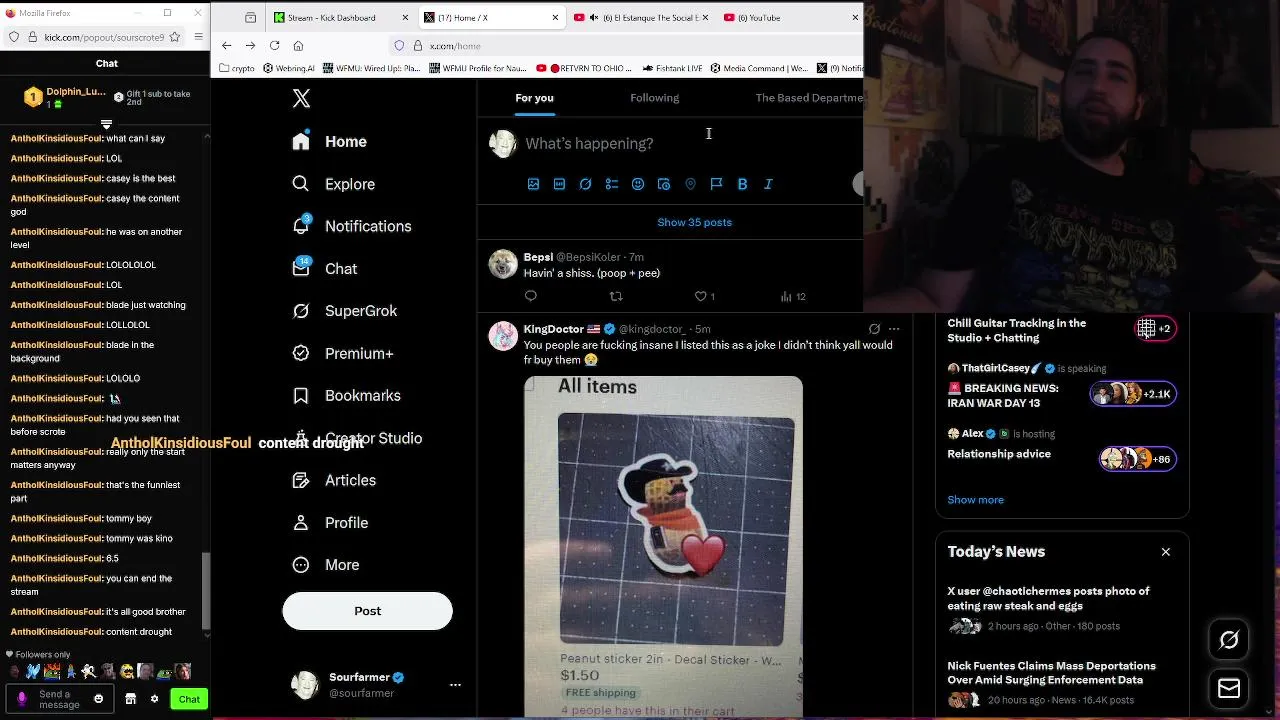Go to Firefox home page button
The height and width of the screenshot is (720, 1280).
pyautogui.click(x=298, y=45)
